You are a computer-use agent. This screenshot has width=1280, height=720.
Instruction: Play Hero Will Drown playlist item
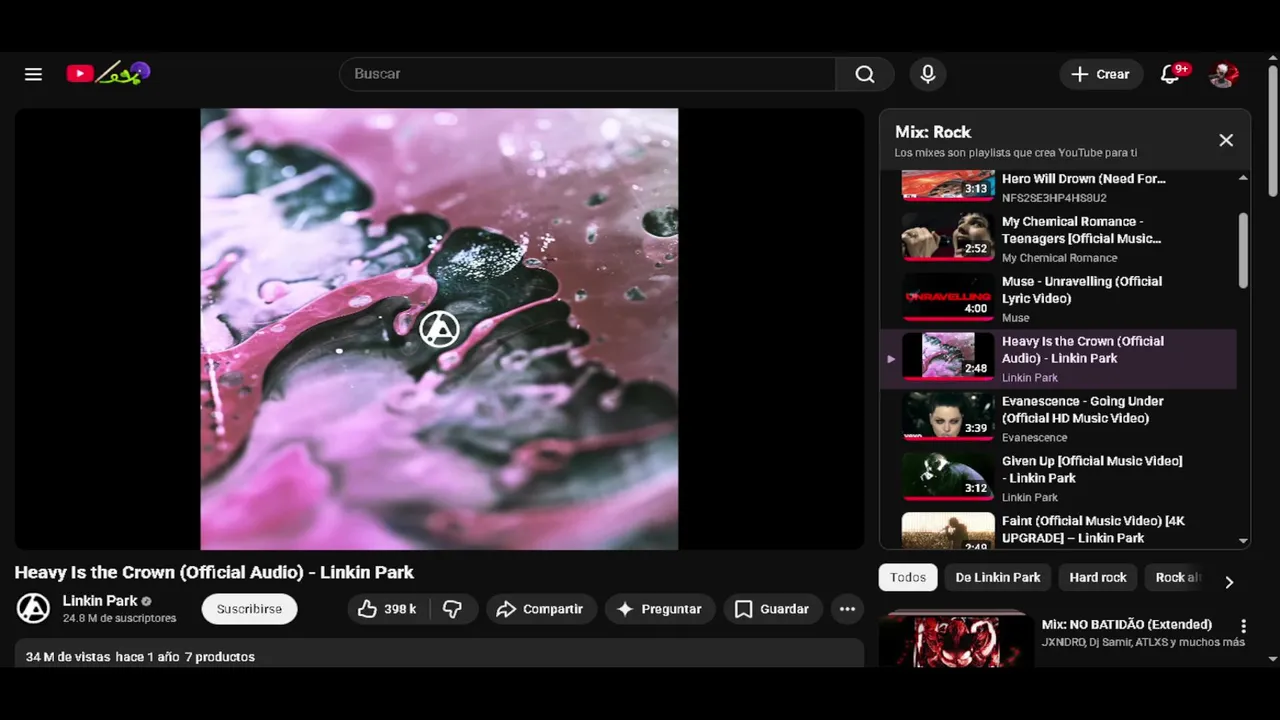point(1058,185)
